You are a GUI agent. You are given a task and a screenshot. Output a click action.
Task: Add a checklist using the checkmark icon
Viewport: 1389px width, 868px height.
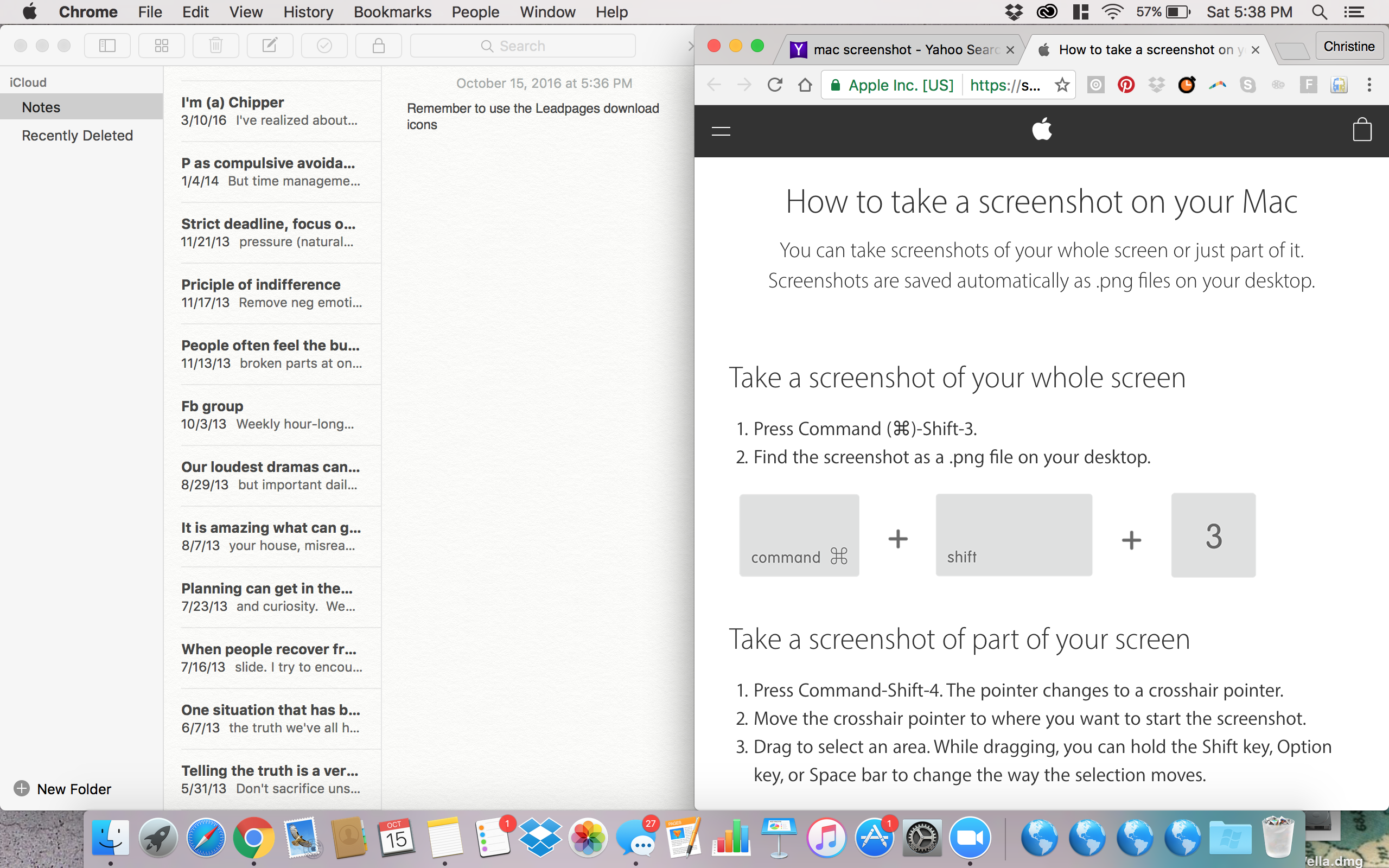pos(324,46)
